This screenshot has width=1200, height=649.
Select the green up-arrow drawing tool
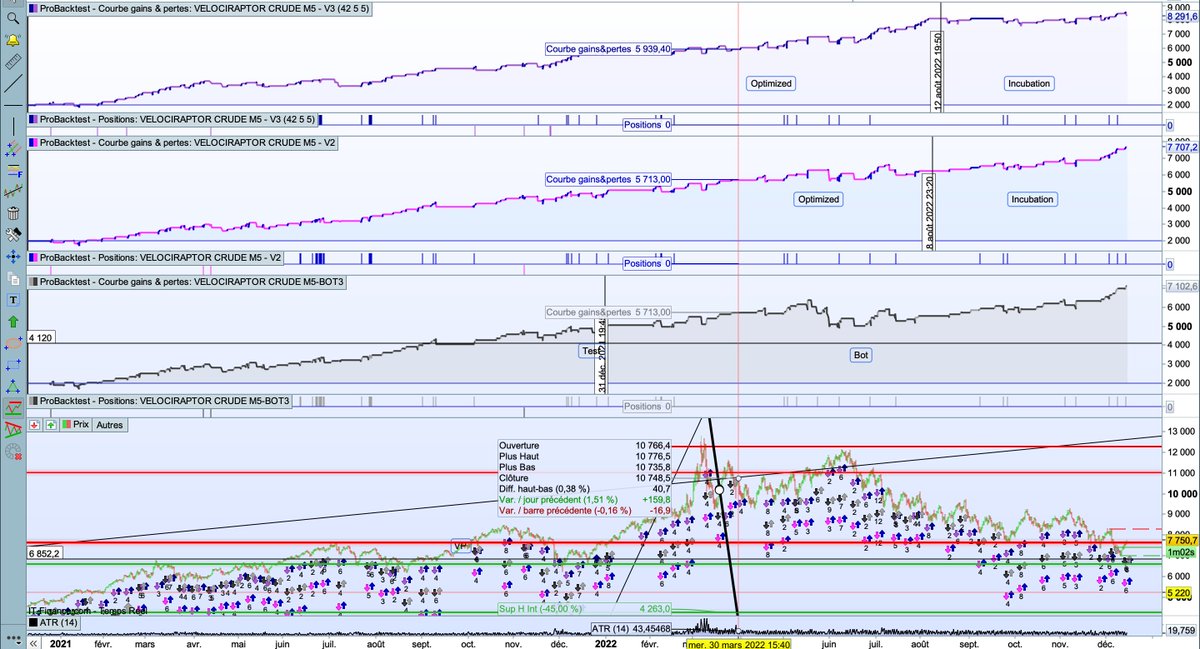[x=14, y=321]
